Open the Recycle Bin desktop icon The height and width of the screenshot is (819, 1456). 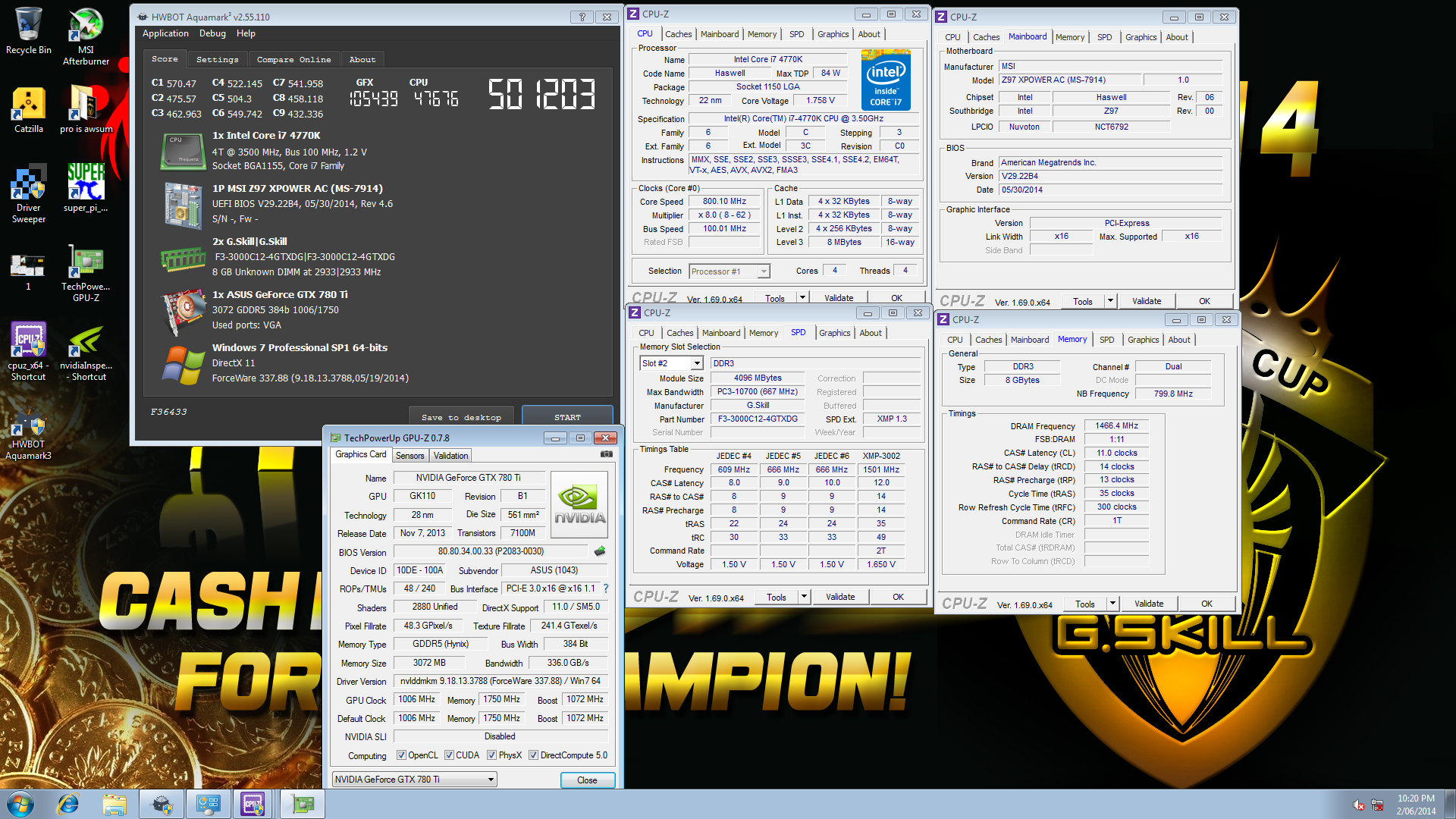click(28, 30)
